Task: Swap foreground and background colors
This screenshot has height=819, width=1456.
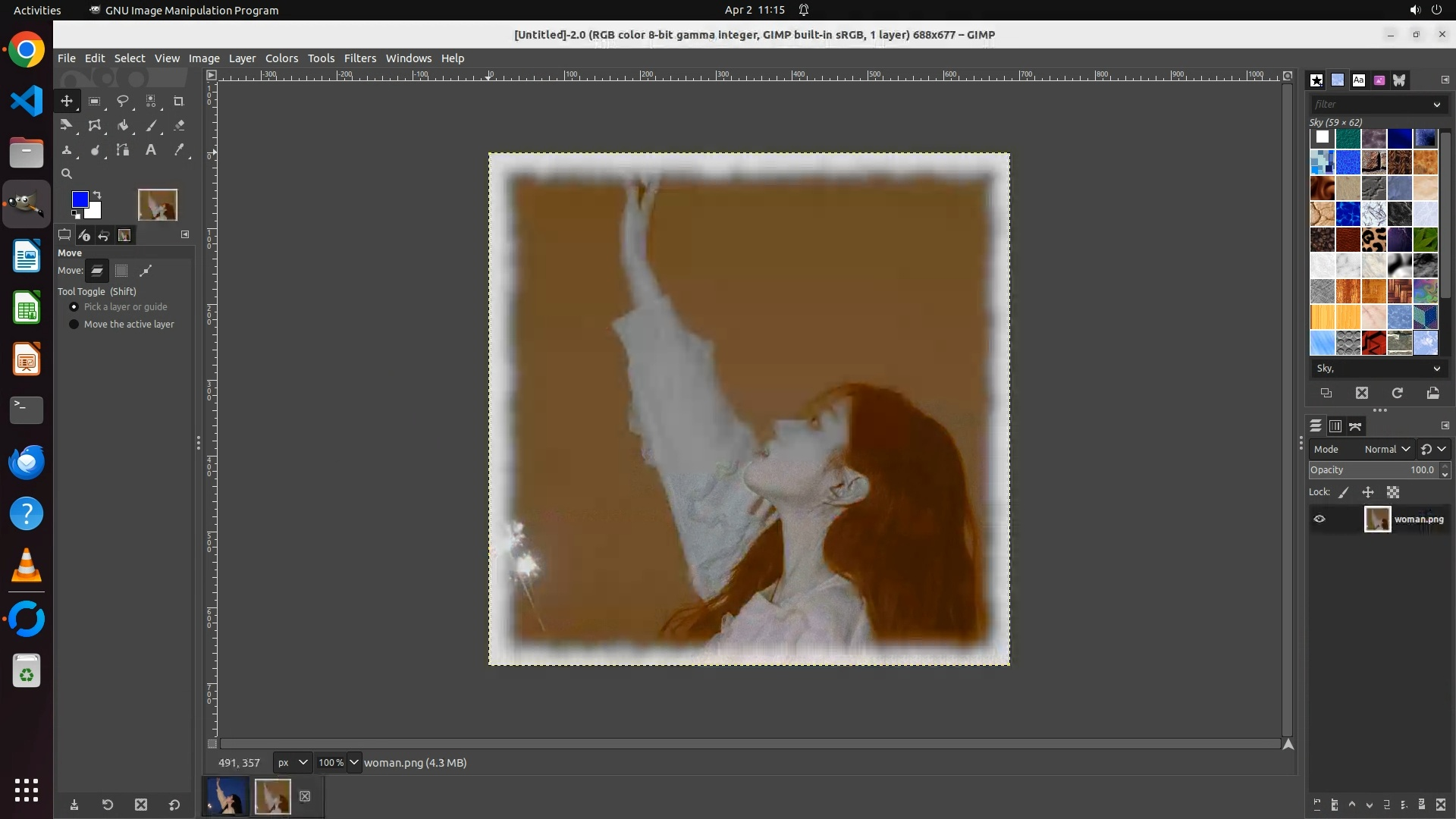Action: (97, 195)
